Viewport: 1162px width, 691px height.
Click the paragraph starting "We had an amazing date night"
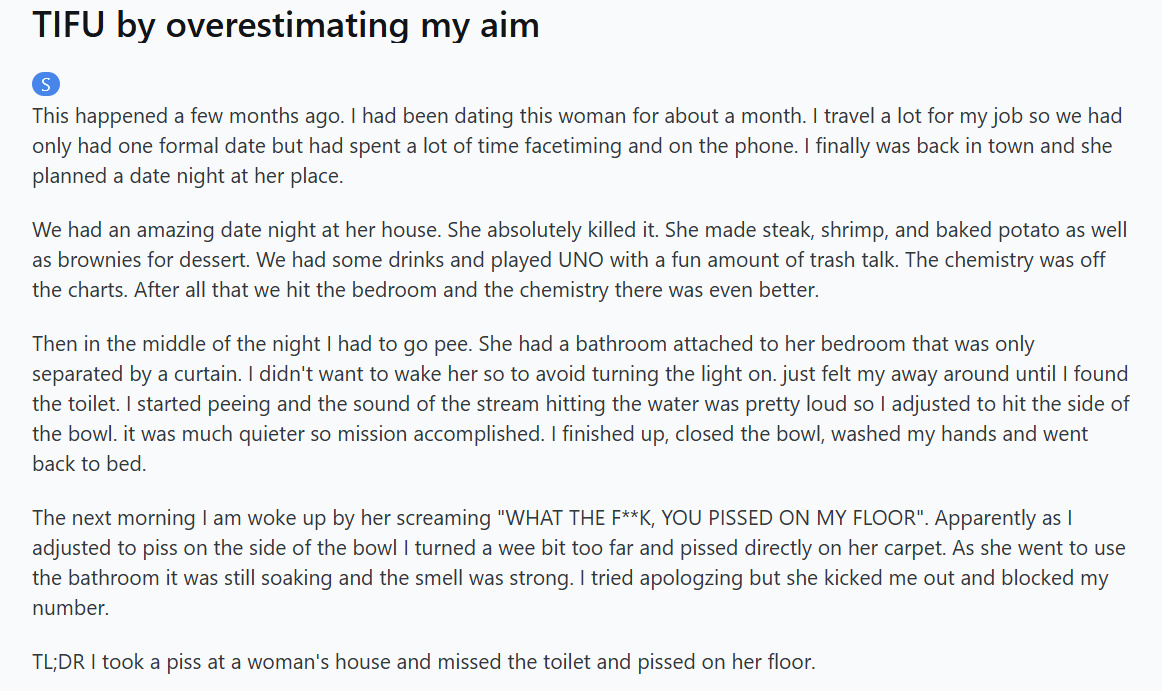580,261
